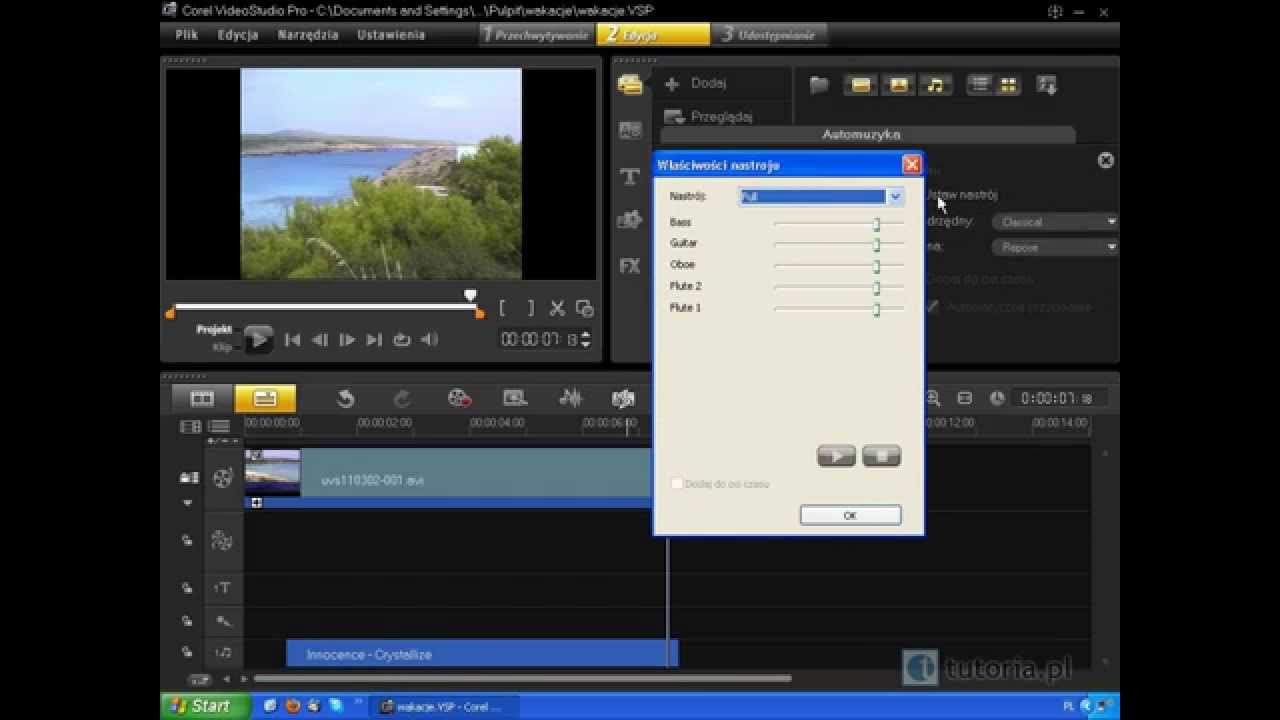Jump to the end of the preview
The height and width of the screenshot is (720, 1280).
click(374, 340)
